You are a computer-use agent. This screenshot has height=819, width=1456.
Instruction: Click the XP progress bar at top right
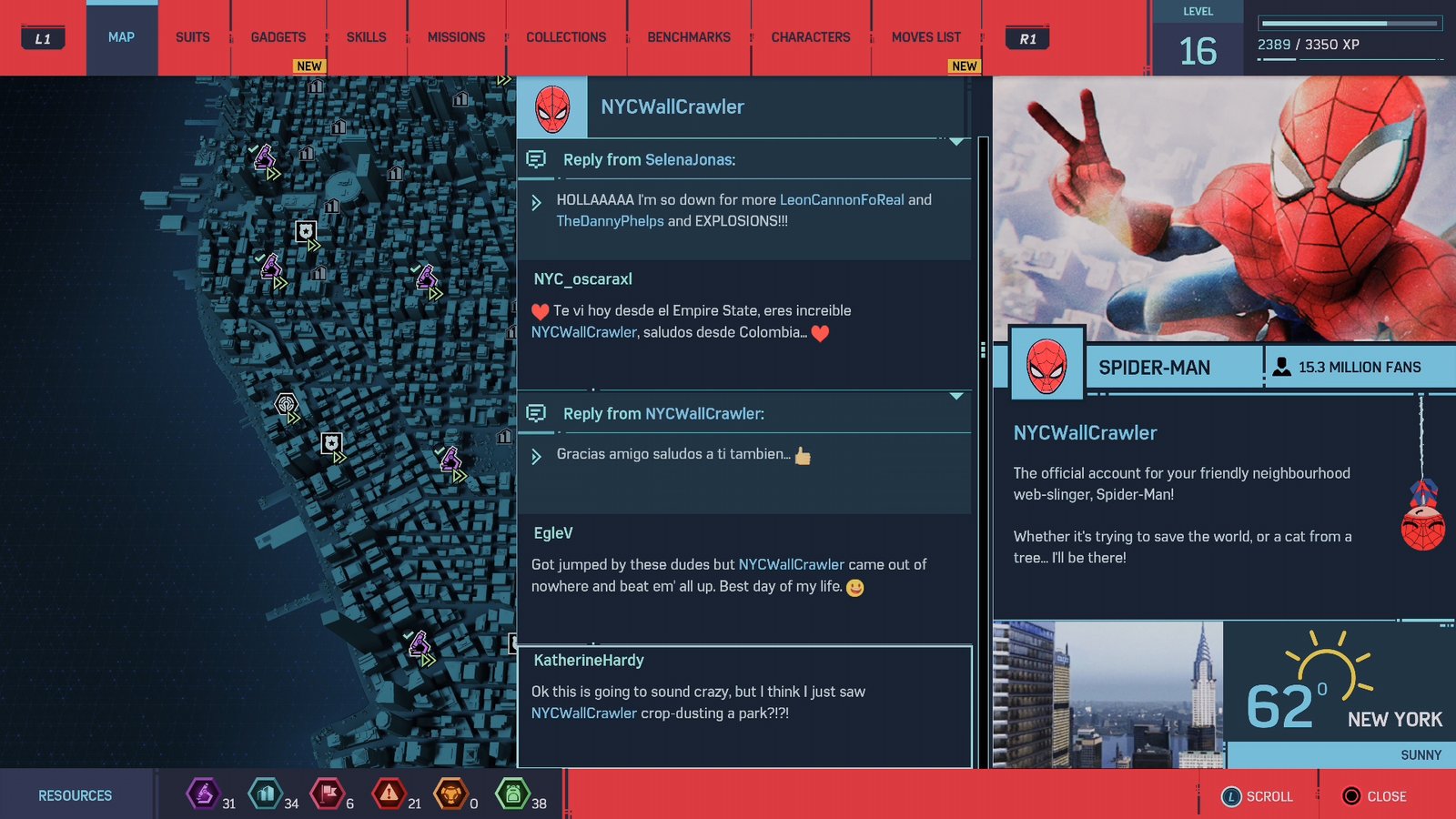click(x=1350, y=23)
